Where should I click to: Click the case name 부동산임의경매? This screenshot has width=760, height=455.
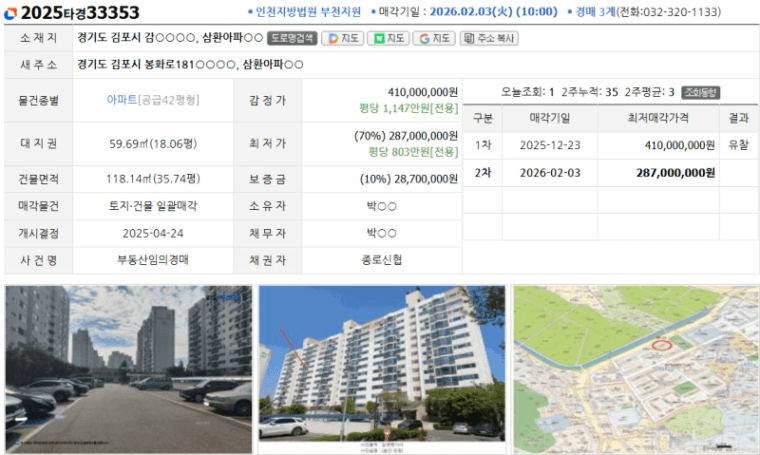(153, 260)
